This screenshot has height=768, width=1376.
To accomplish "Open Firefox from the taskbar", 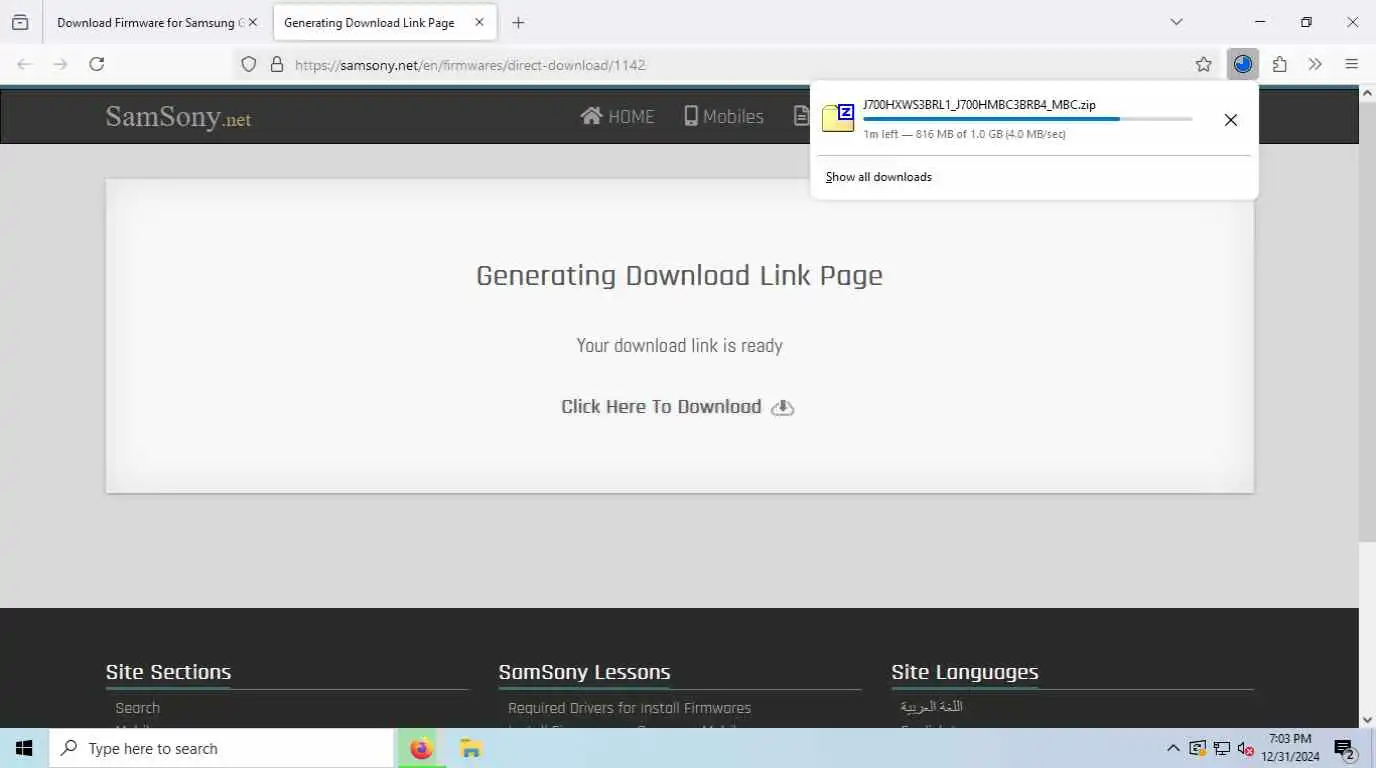I will (422, 748).
